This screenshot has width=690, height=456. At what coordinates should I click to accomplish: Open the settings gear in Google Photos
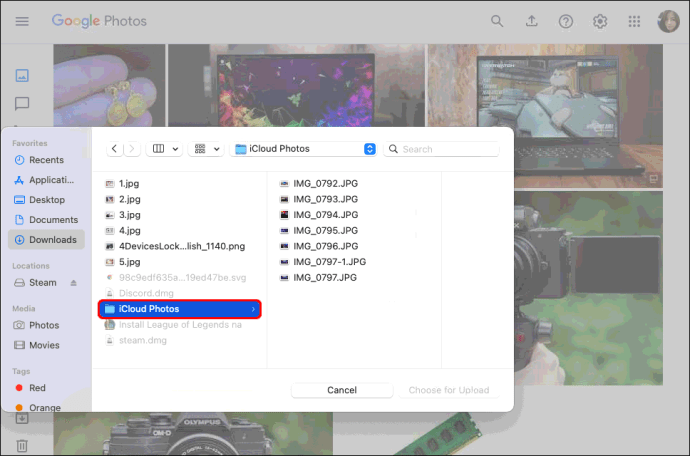(600, 21)
